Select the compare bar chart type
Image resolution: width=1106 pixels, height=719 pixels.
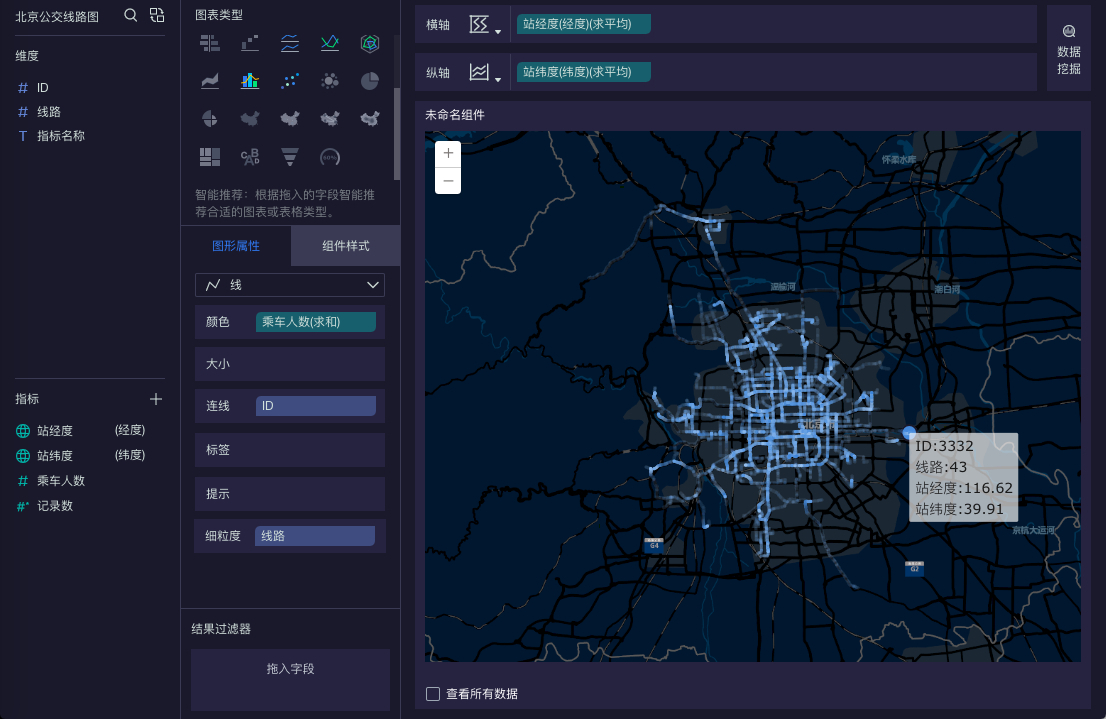click(x=209, y=43)
